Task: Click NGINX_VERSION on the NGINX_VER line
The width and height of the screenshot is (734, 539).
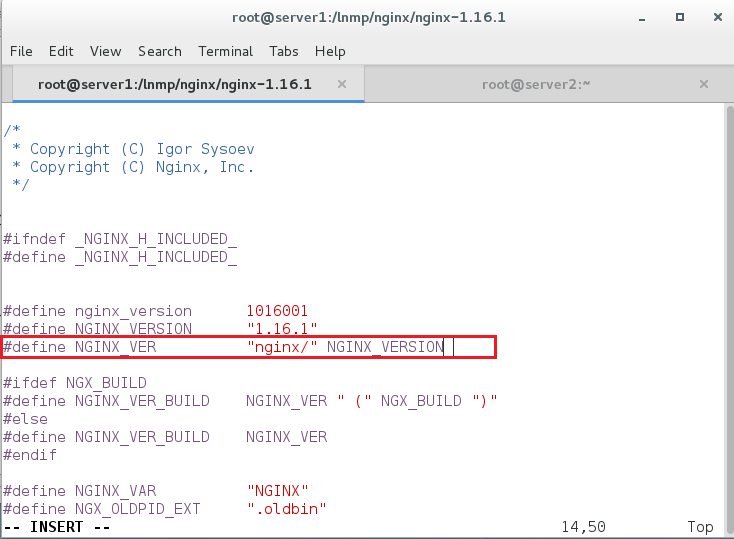Action: [x=385, y=347]
